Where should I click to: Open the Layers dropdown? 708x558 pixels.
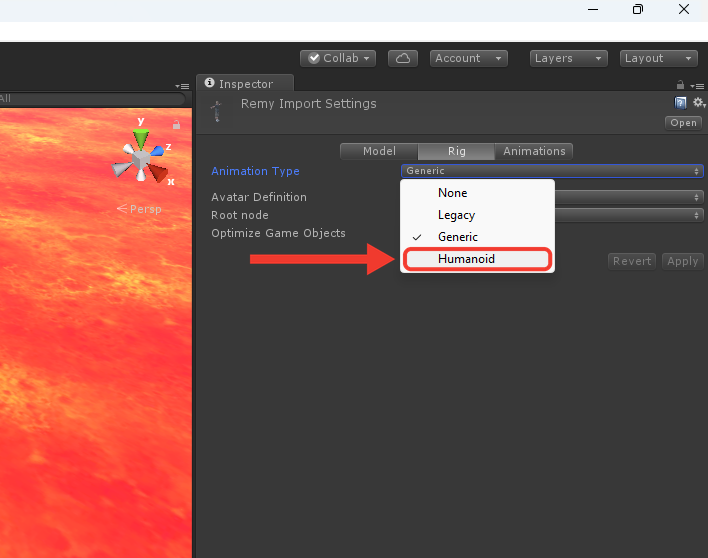(568, 58)
